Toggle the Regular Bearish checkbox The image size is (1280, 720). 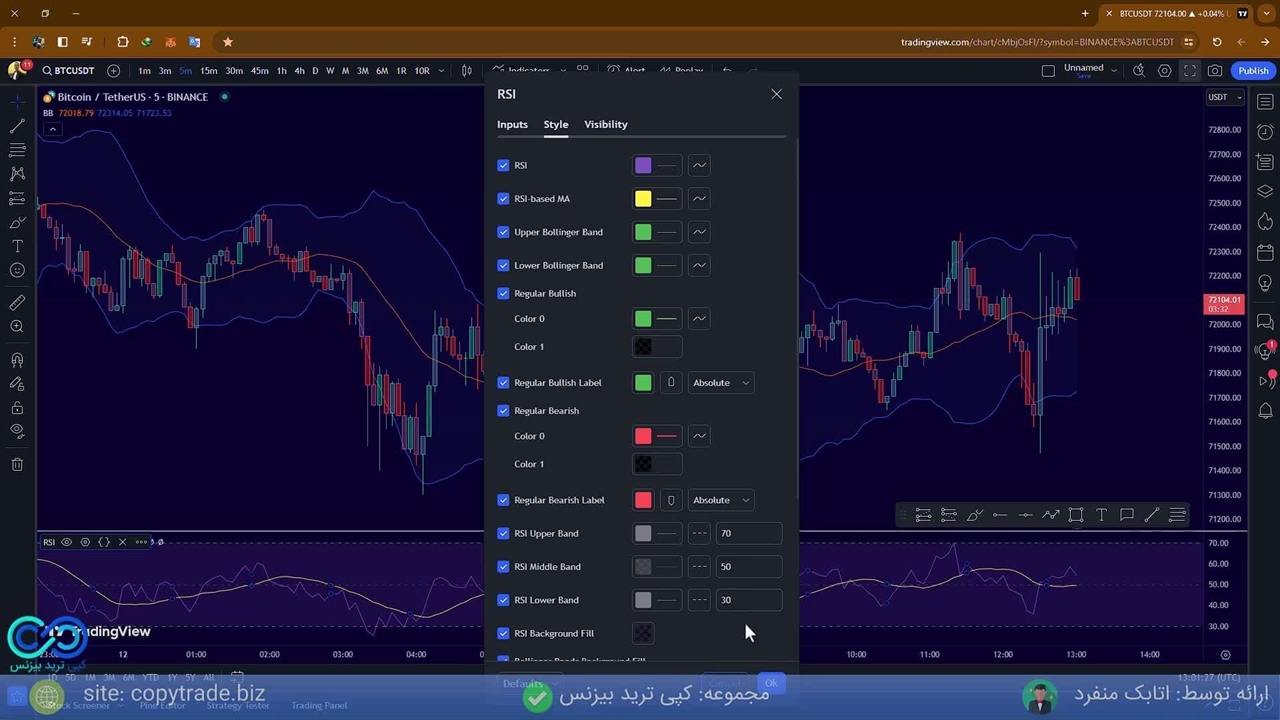point(503,411)
